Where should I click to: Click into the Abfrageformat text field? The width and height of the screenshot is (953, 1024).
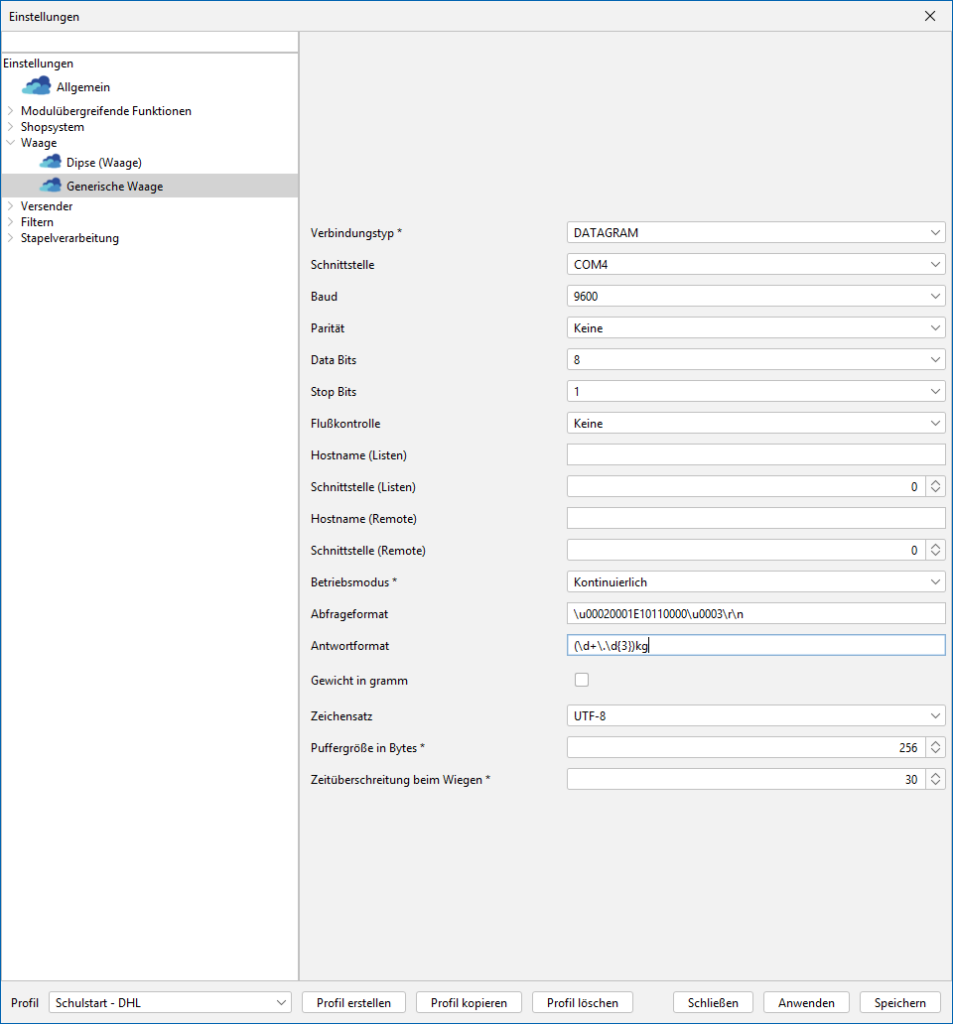[755, 613]
